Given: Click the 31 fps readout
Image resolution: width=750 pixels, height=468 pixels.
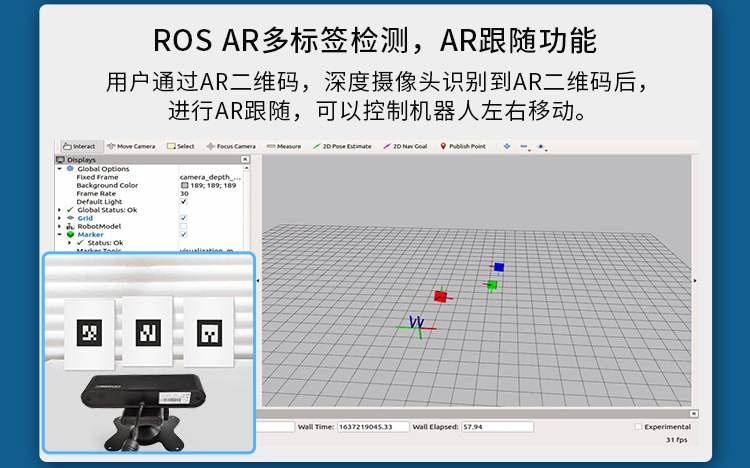Looking at the screenshot, I should (676, 440).
